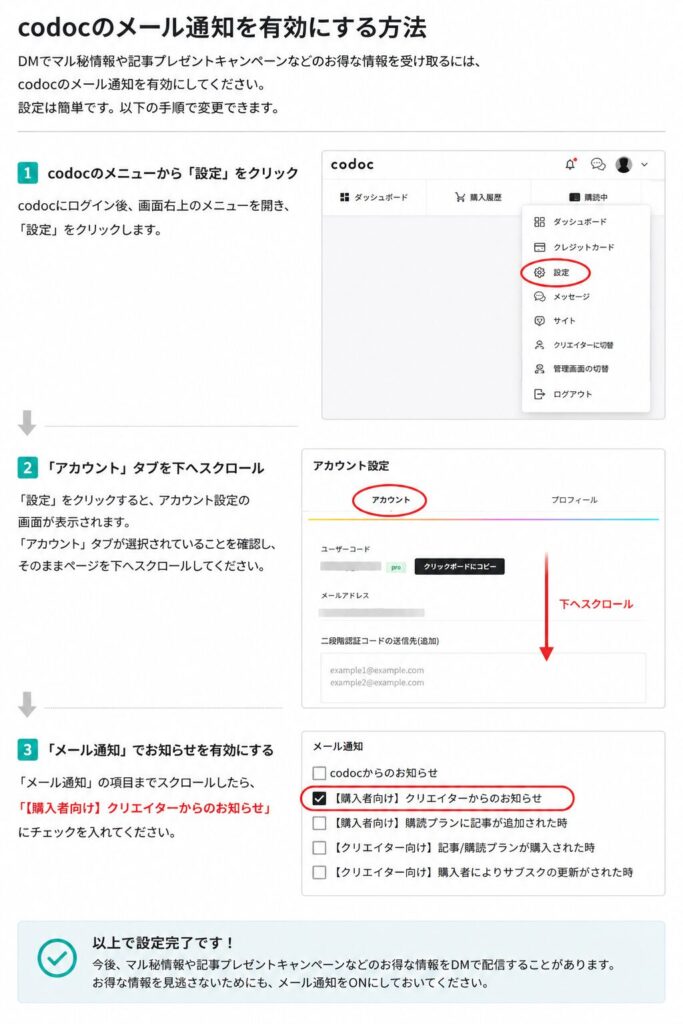Click the blurred メールアドレス value
Screen dimensions: 683x1024
371,613
